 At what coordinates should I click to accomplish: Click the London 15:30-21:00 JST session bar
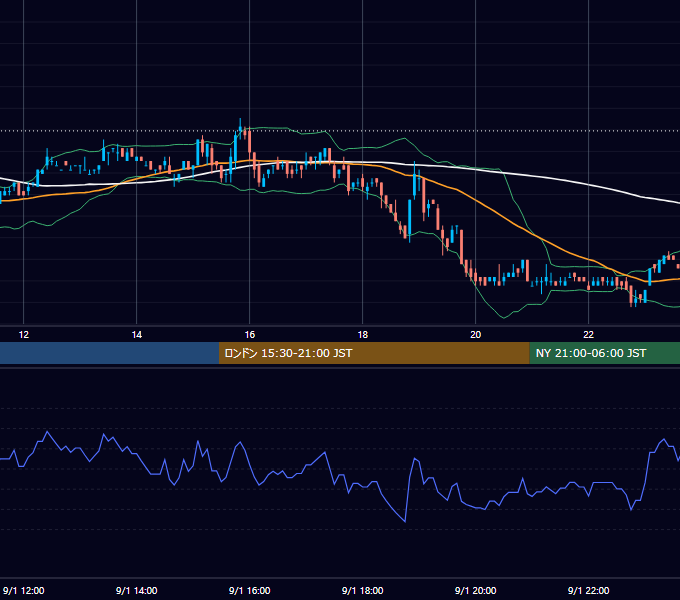click(374, 353)
